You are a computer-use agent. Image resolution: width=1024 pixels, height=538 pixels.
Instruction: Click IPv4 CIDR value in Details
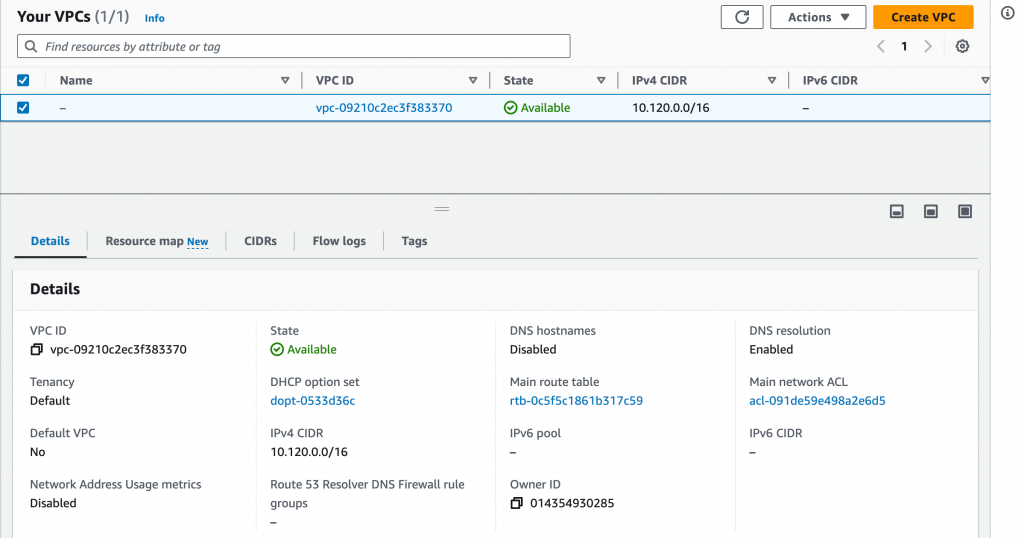(x=309, y=452)
